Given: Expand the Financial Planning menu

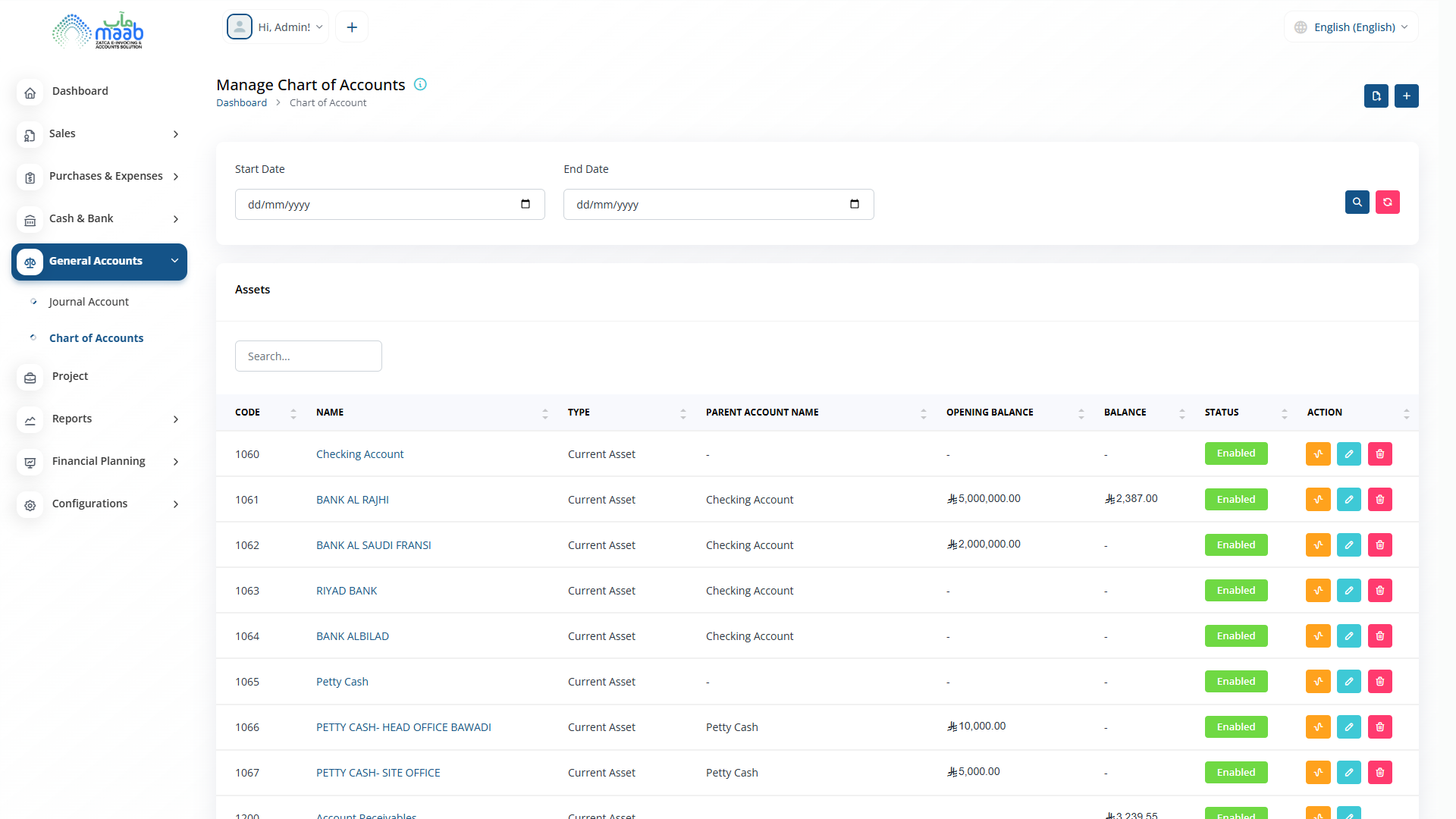Looking at the screenshot, I should coord(99,462).
